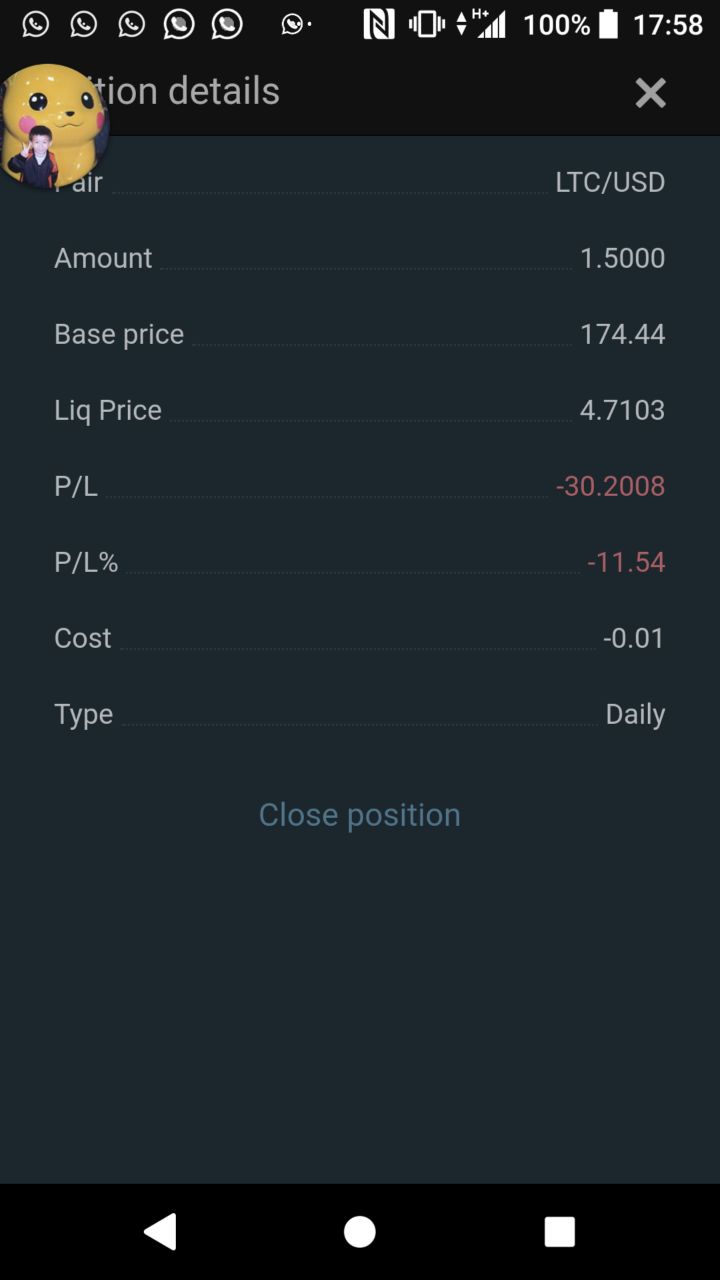Viewport: 720px width, 1280px height.
Task: Tap the Base price value 174.44
Action: (x=622, y=334)
